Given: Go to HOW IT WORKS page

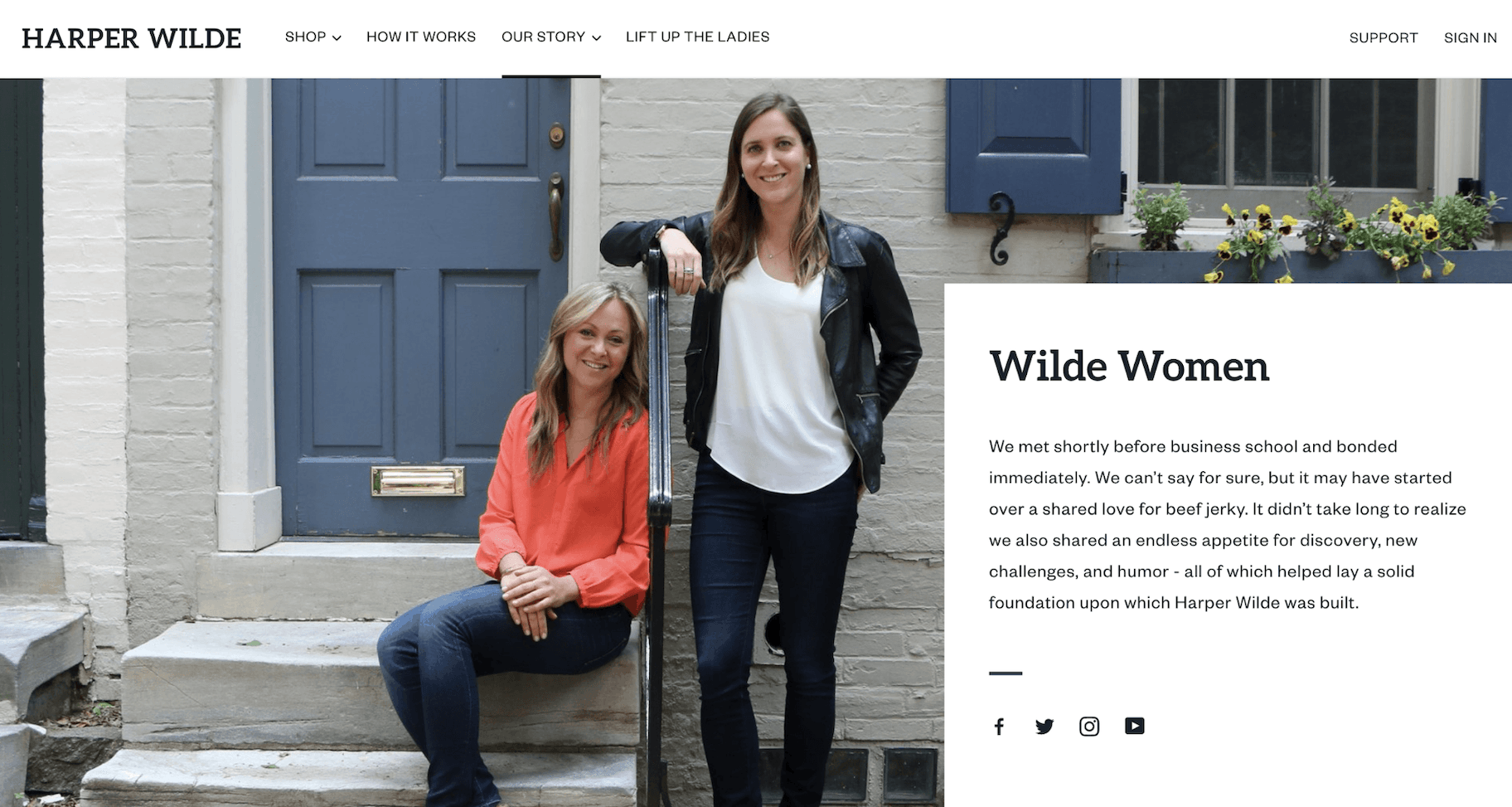Looking at the screenshot, I should coord(421,37).
